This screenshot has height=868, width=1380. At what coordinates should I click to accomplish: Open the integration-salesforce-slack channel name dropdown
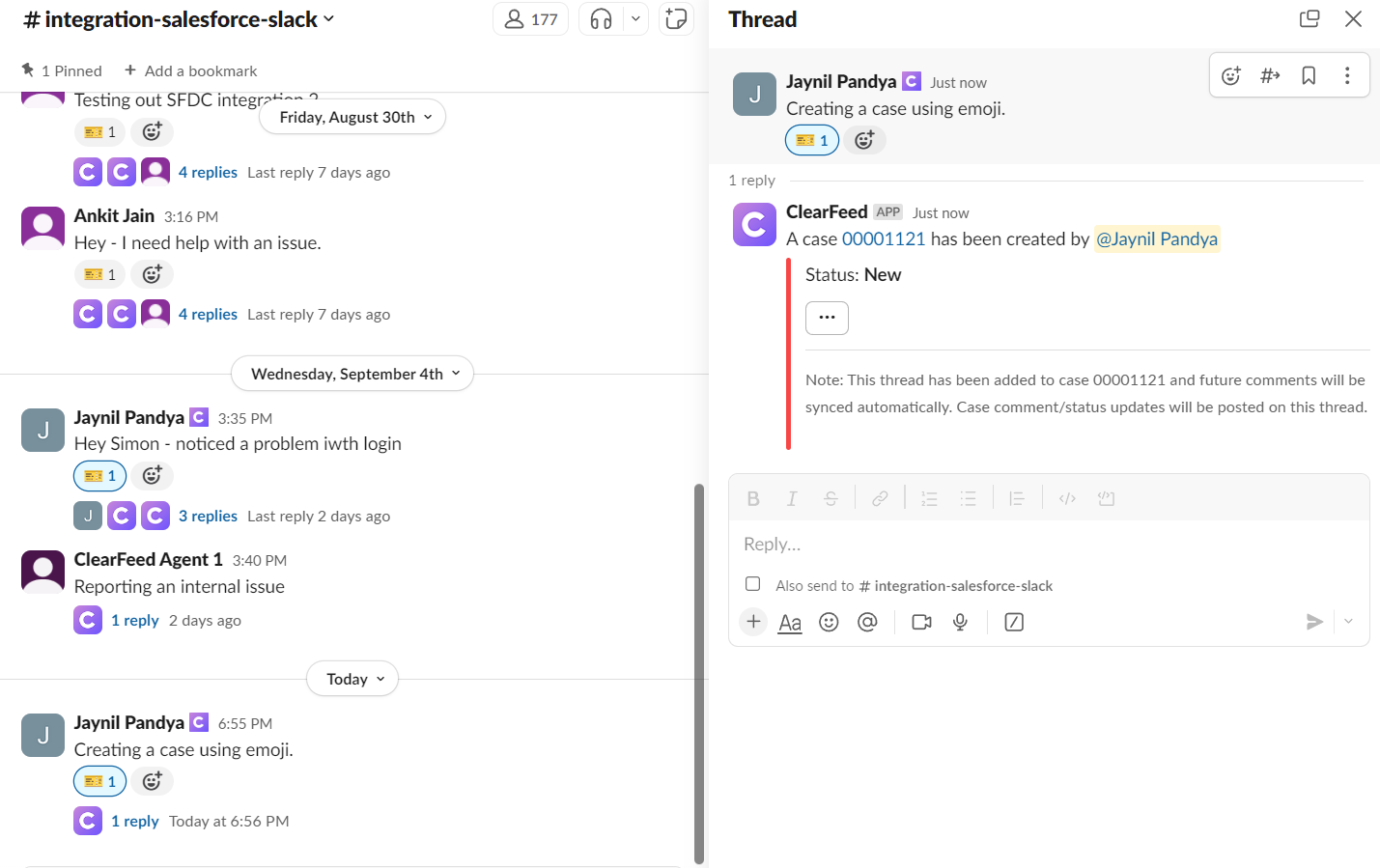click(180, 19)
